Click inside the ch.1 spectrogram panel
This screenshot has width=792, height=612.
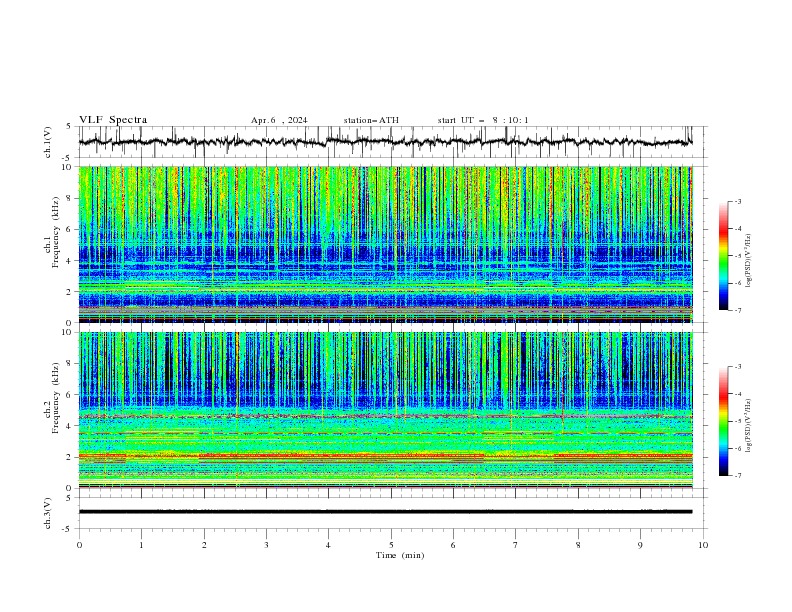(x=385, y=244)
